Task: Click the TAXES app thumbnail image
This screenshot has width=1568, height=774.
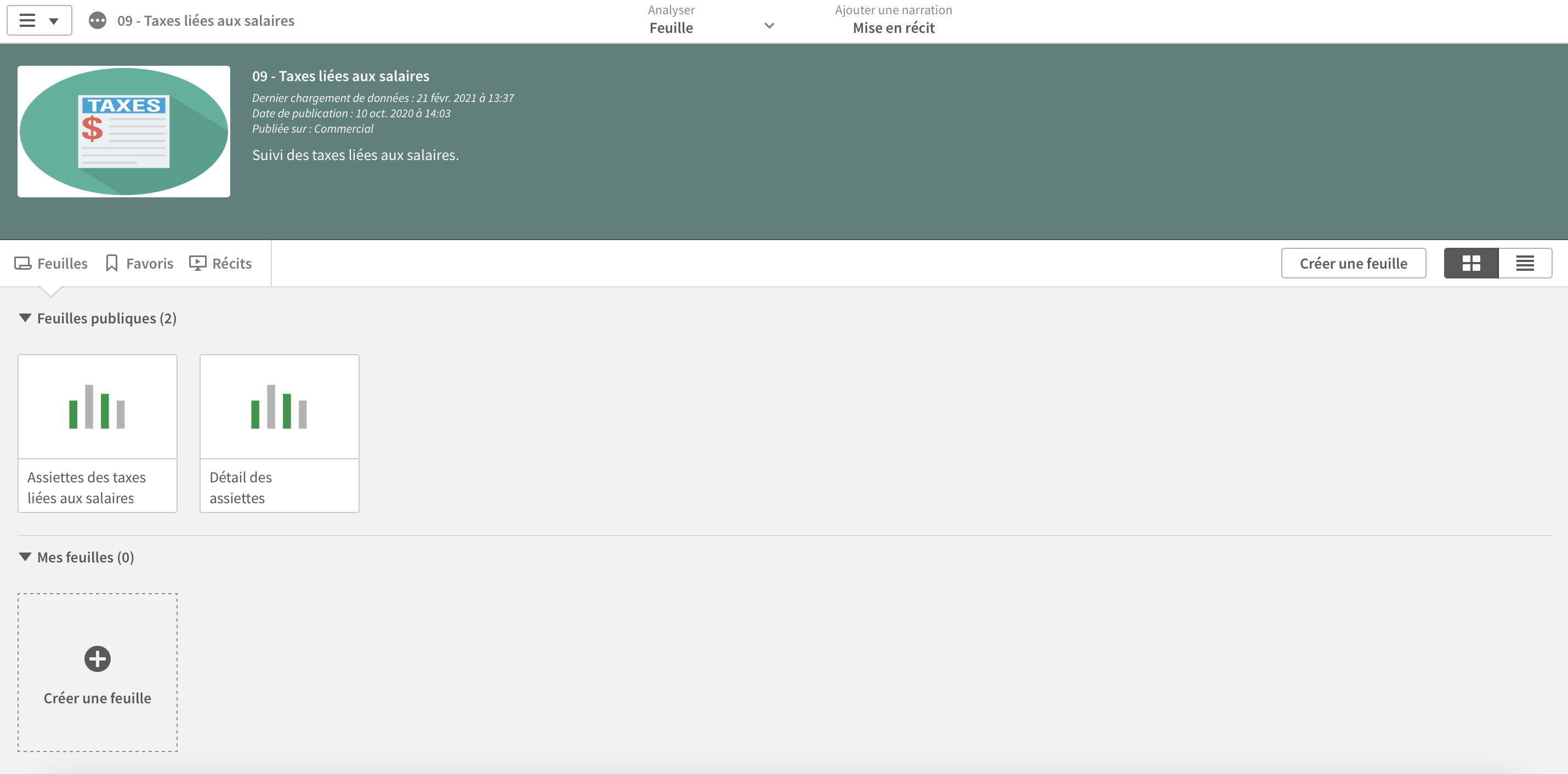Action: click(x=124, y=132)
